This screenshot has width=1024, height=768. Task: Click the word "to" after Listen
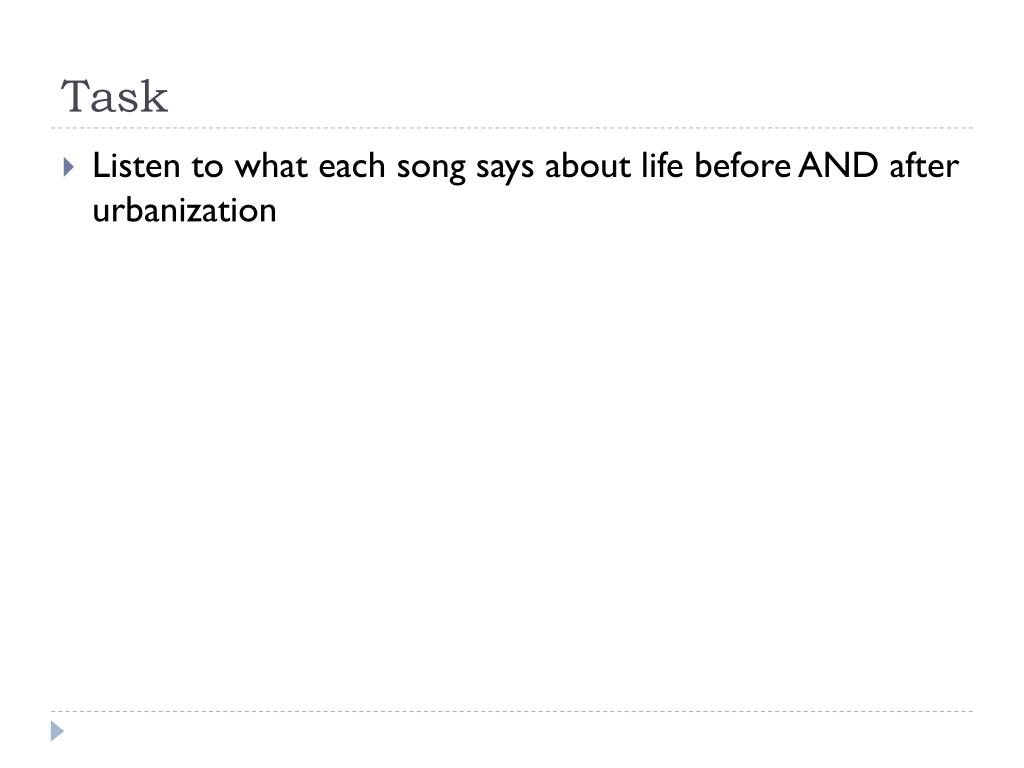pos(207,165)
